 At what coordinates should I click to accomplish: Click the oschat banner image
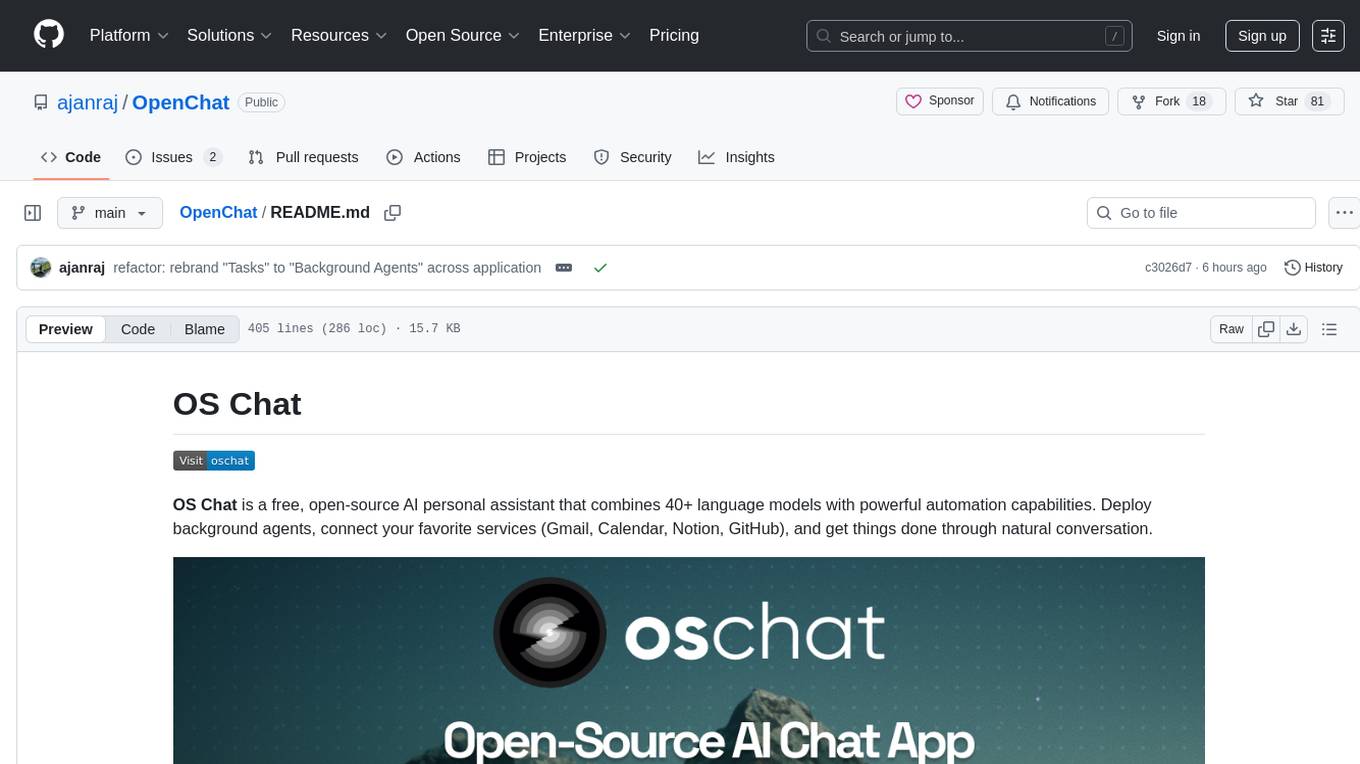(x=689, y=660)
